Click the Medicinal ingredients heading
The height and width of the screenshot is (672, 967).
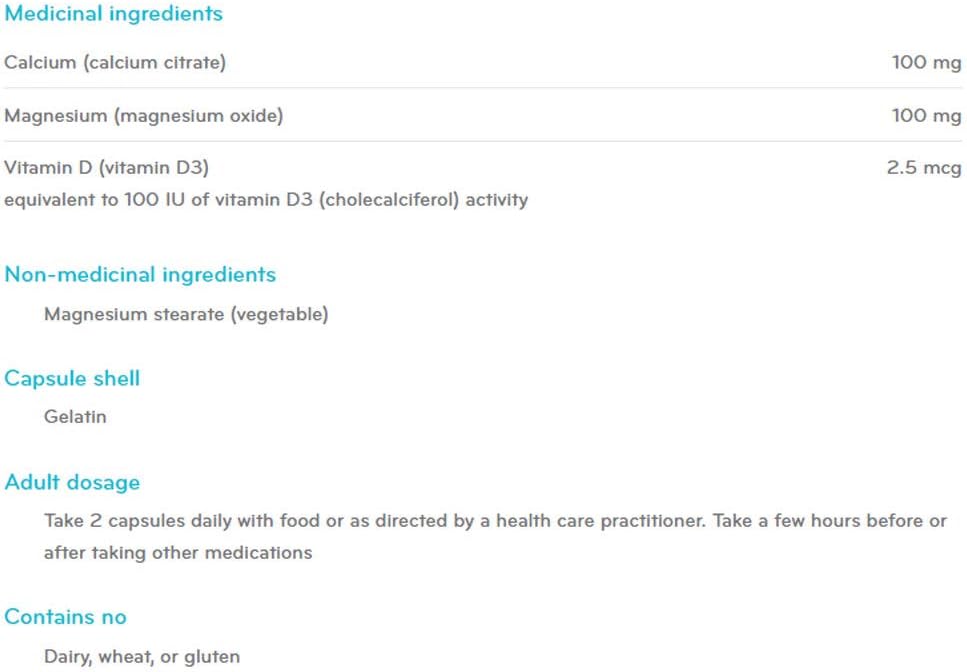tap(113, 14)
